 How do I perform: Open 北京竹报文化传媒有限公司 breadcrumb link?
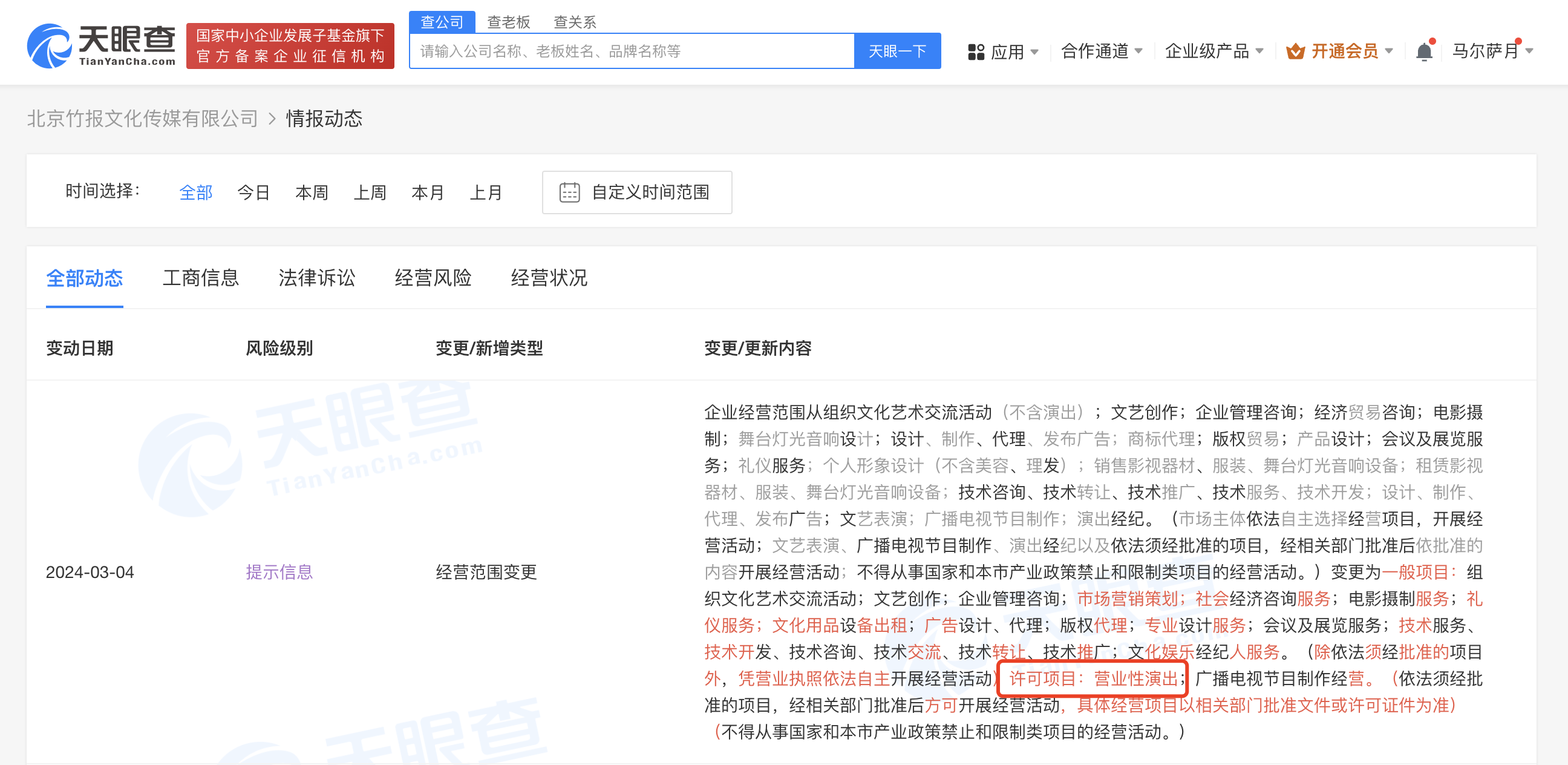(x=142, y=118)
